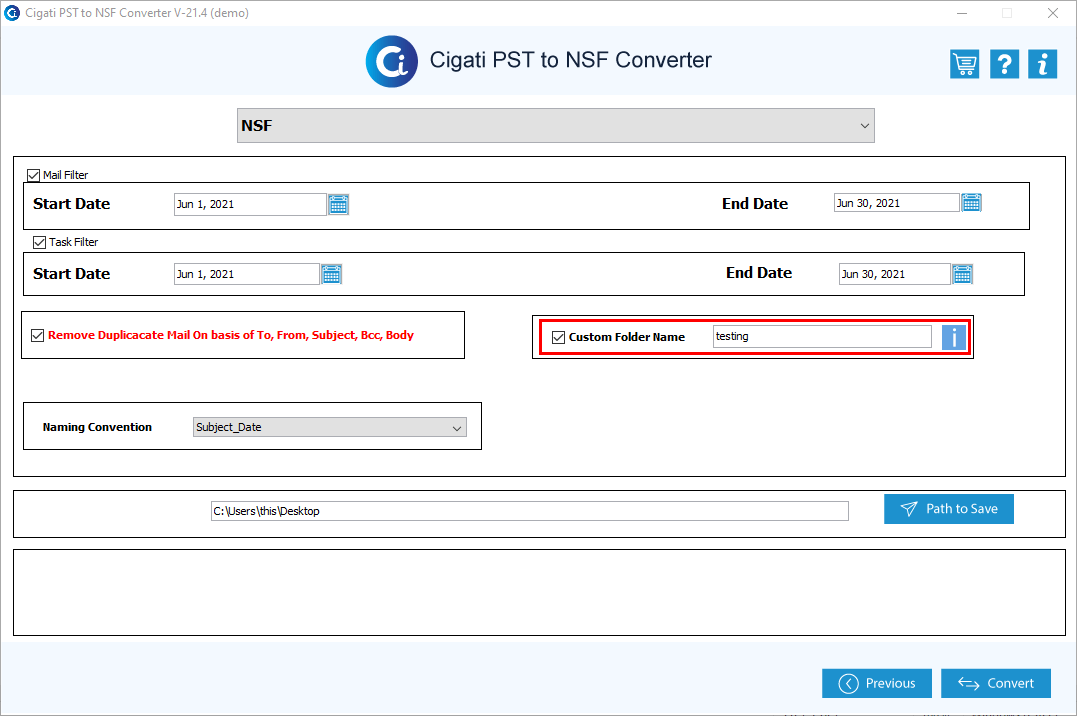Show info about Custom Folder Name
This screenshot has height=716, width=1077.
tap(953, 337)
